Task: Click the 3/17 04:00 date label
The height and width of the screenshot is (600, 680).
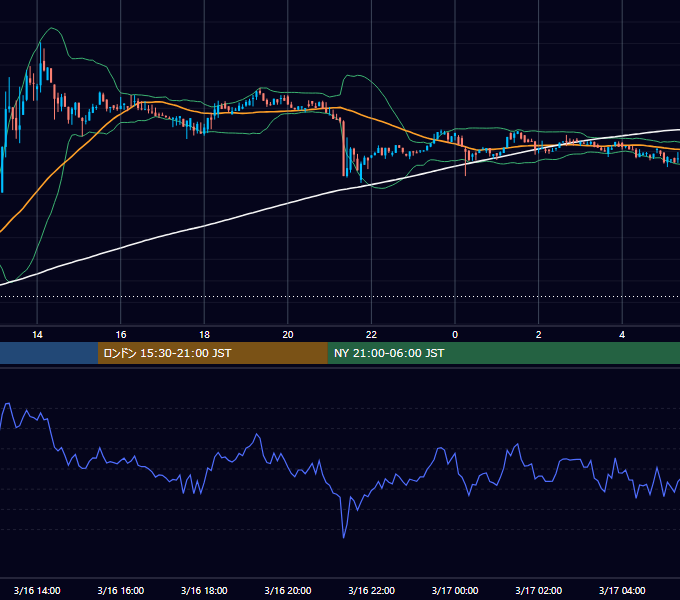Action: pyautogui.click(x=622, y=590)
